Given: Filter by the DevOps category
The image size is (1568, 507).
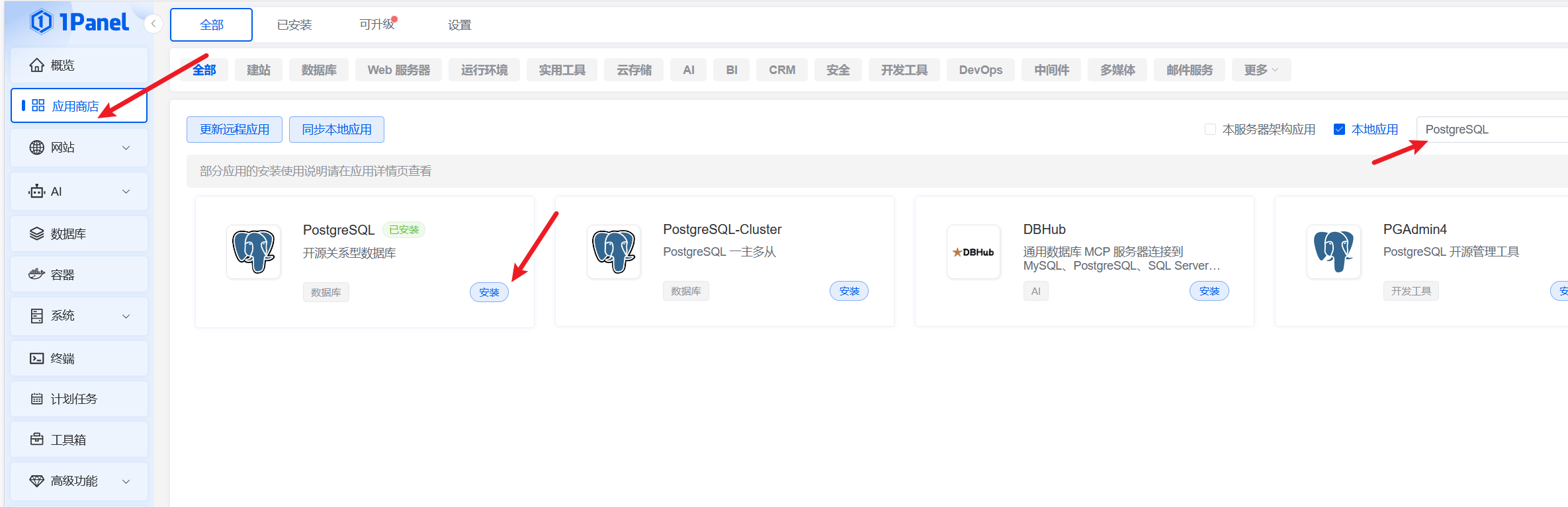Looking at the screenshot, I should click(x=980, y=70).
